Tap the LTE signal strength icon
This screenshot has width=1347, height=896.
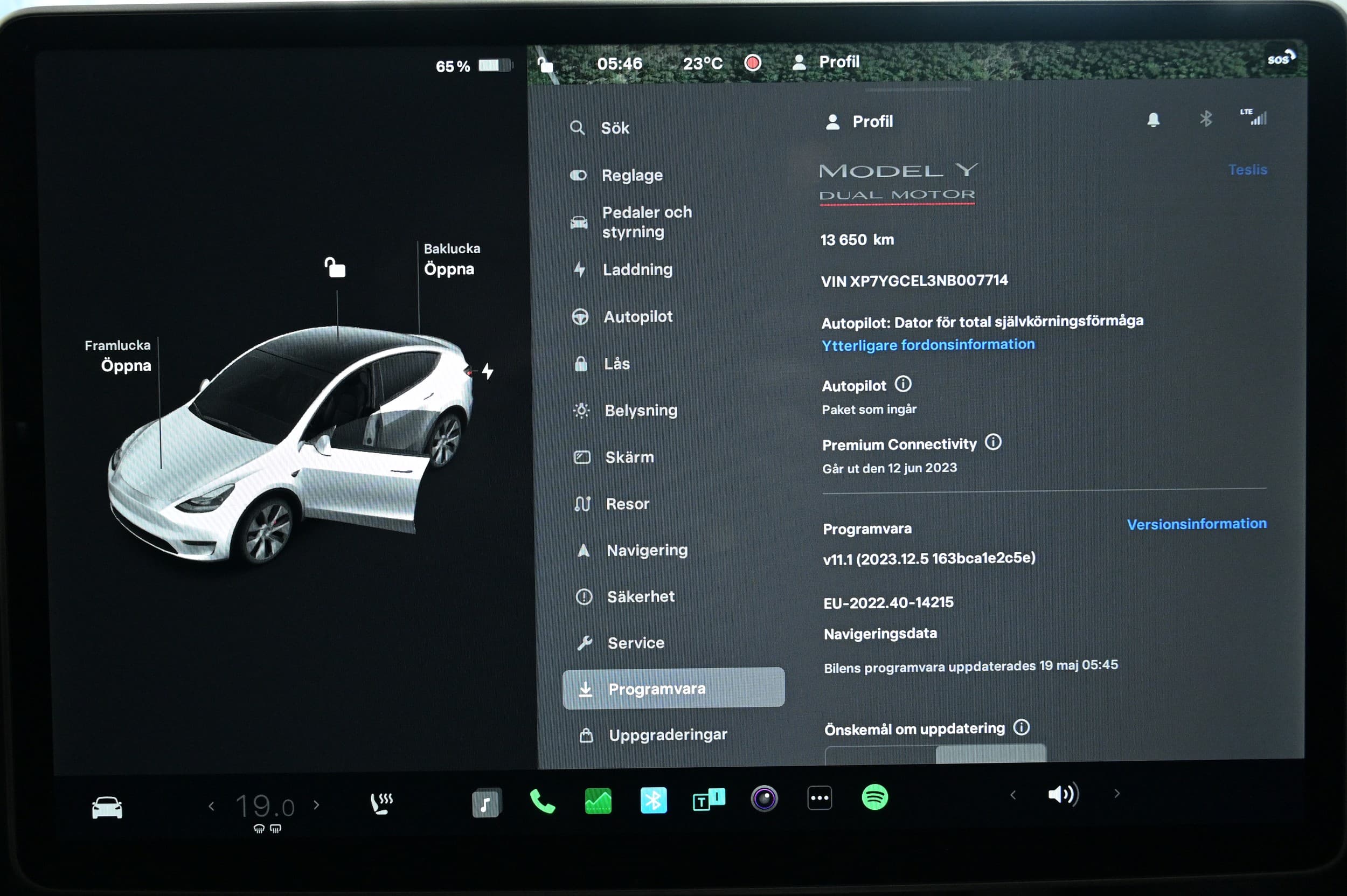(x=1253, y=116)
